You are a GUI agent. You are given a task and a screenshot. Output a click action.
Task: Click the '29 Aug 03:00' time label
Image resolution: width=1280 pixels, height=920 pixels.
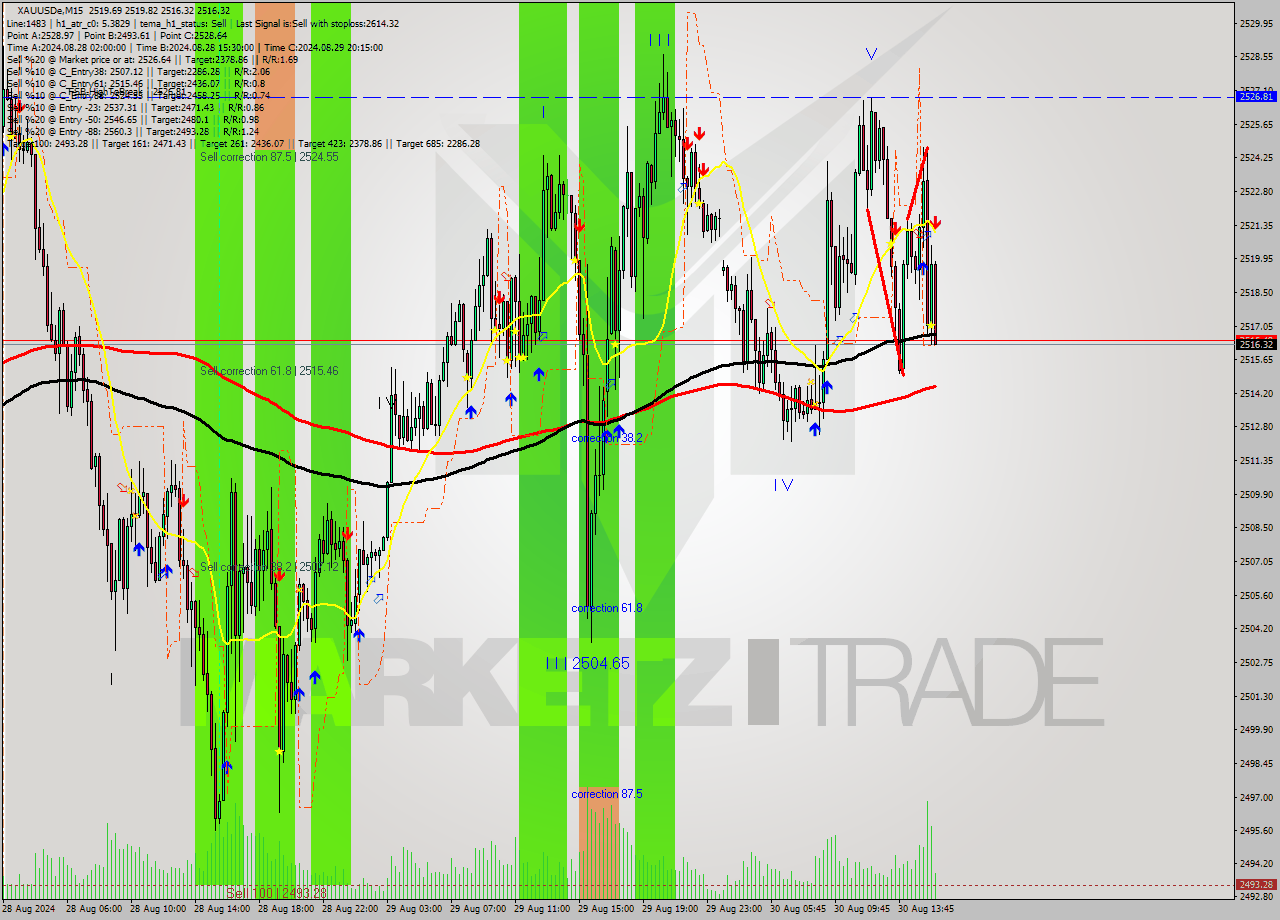coord(415,909)
